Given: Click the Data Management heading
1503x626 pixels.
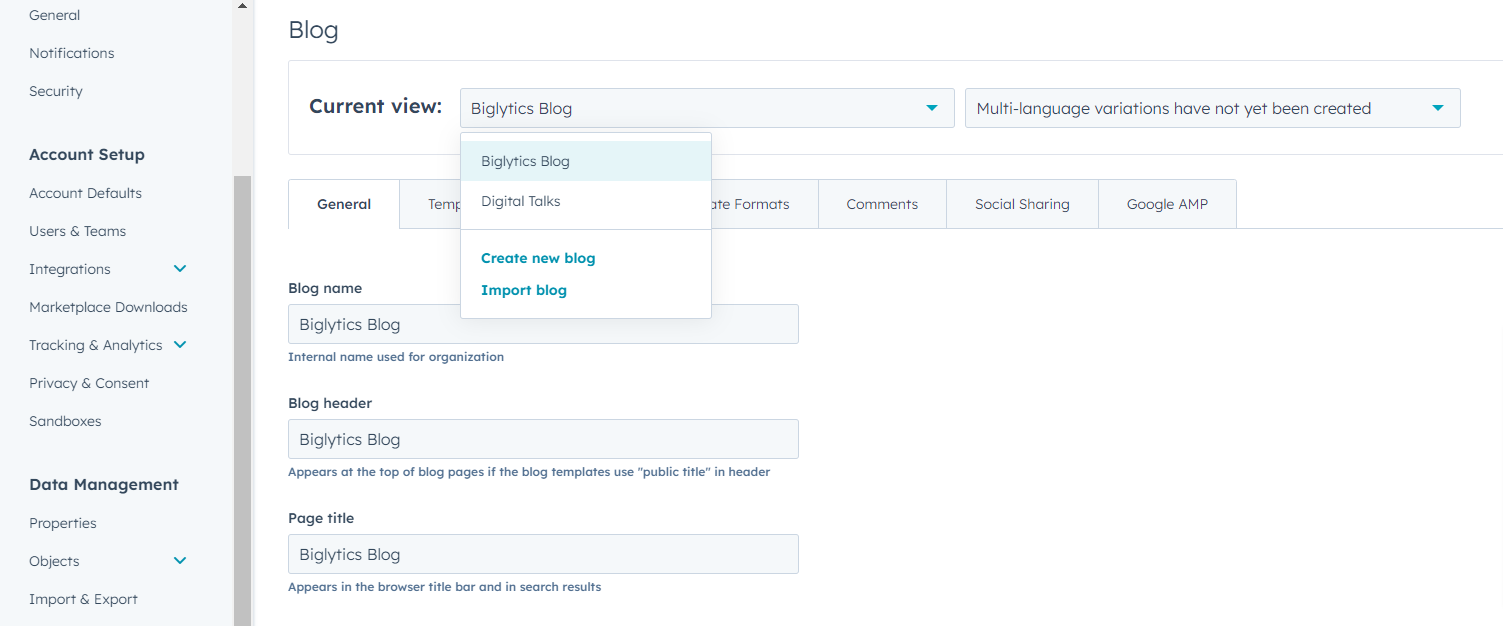Looking at the screenshot, I should coord(104,485).
